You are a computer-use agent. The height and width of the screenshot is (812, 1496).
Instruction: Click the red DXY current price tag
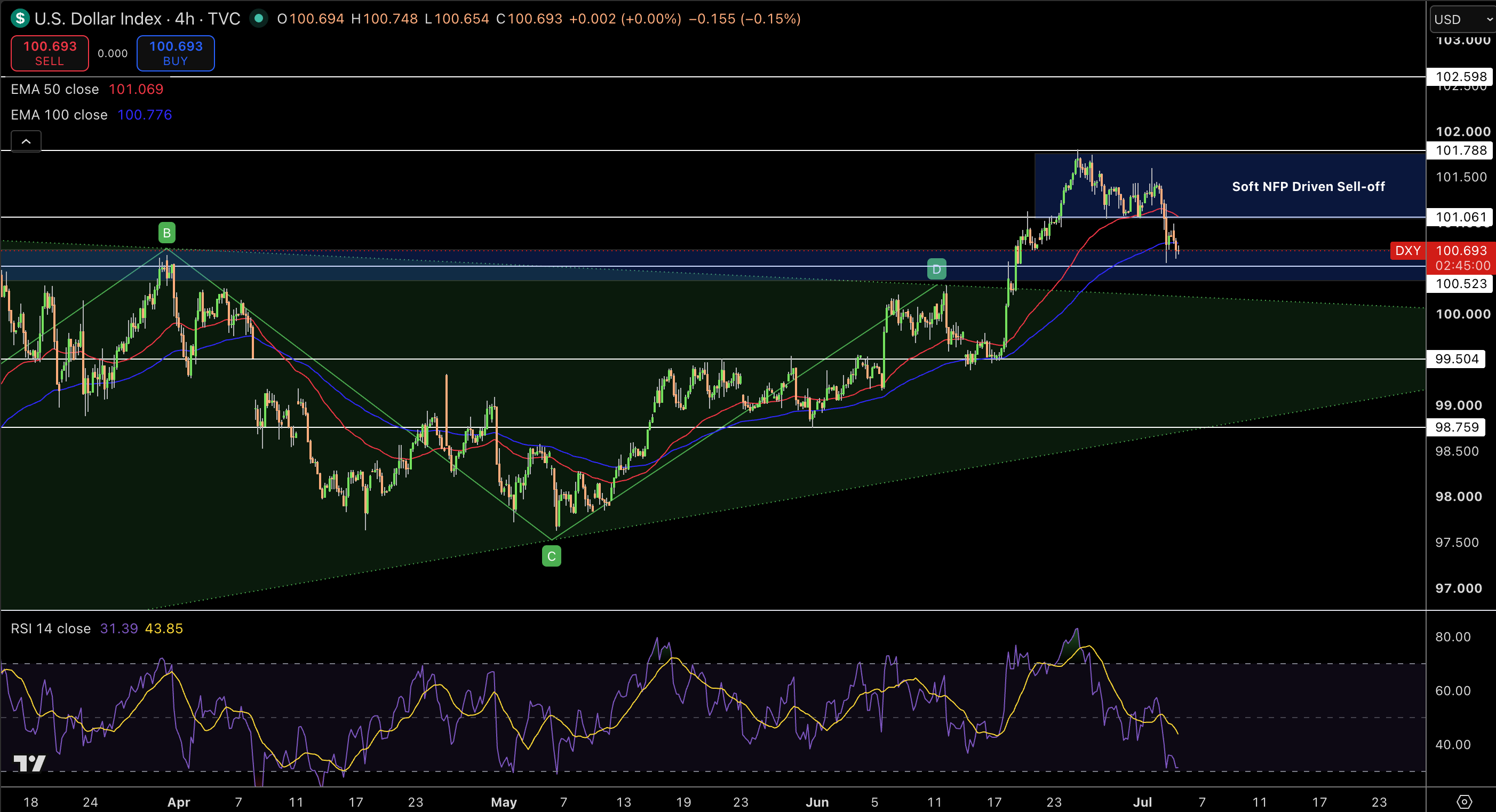1408,251
